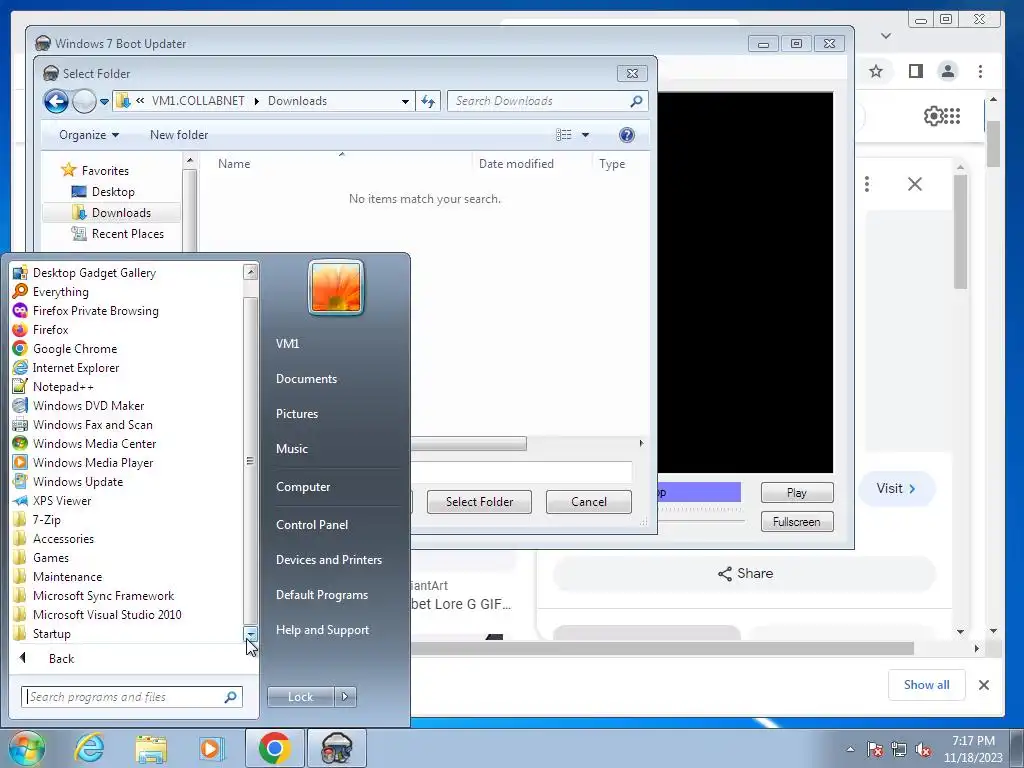The image size is (1024, 768).
Task: Open Devices and Printers
Action: click(329, 560)
